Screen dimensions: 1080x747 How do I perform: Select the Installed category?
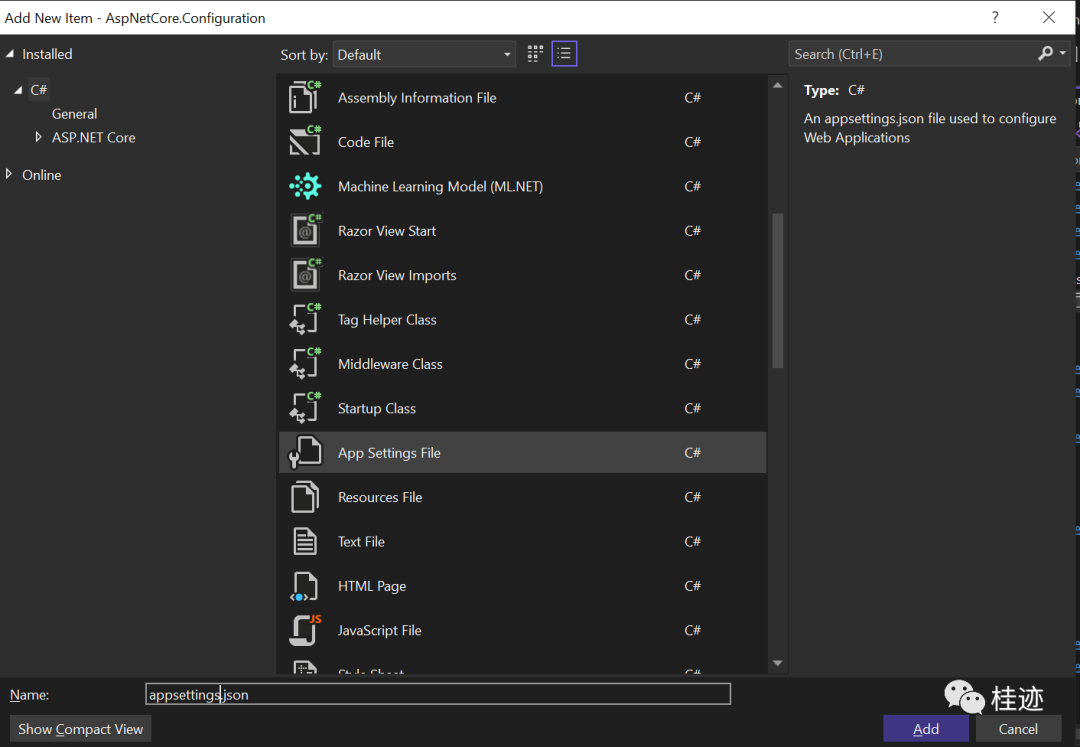[x=47, y=54]
